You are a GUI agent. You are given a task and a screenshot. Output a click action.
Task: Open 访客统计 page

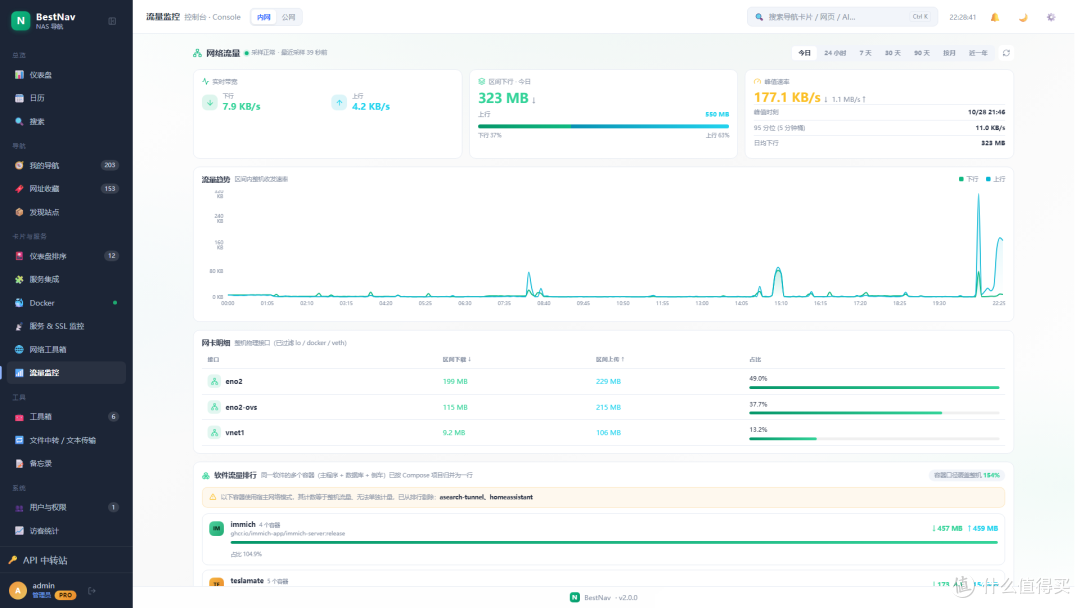click(x=66, y=531)
